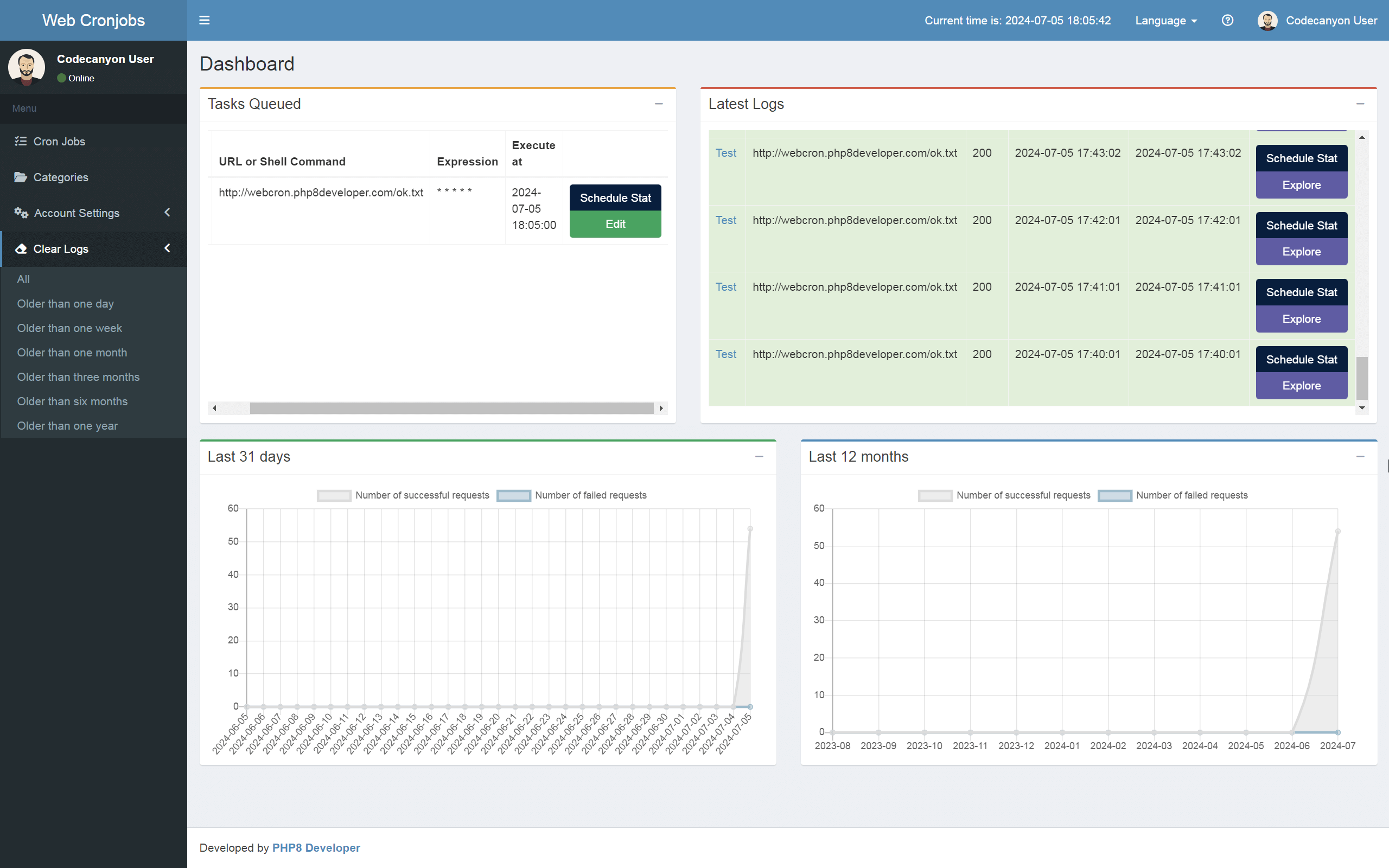Click the help question-mark icon
This screenshot has width=1389, height=868.
[1228, 20]
